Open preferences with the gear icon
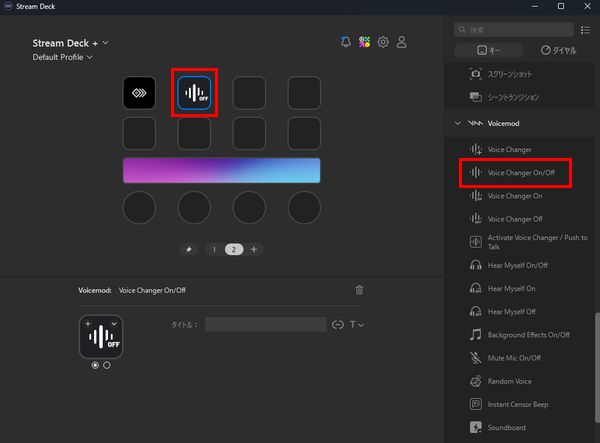 tap(383, 42)
